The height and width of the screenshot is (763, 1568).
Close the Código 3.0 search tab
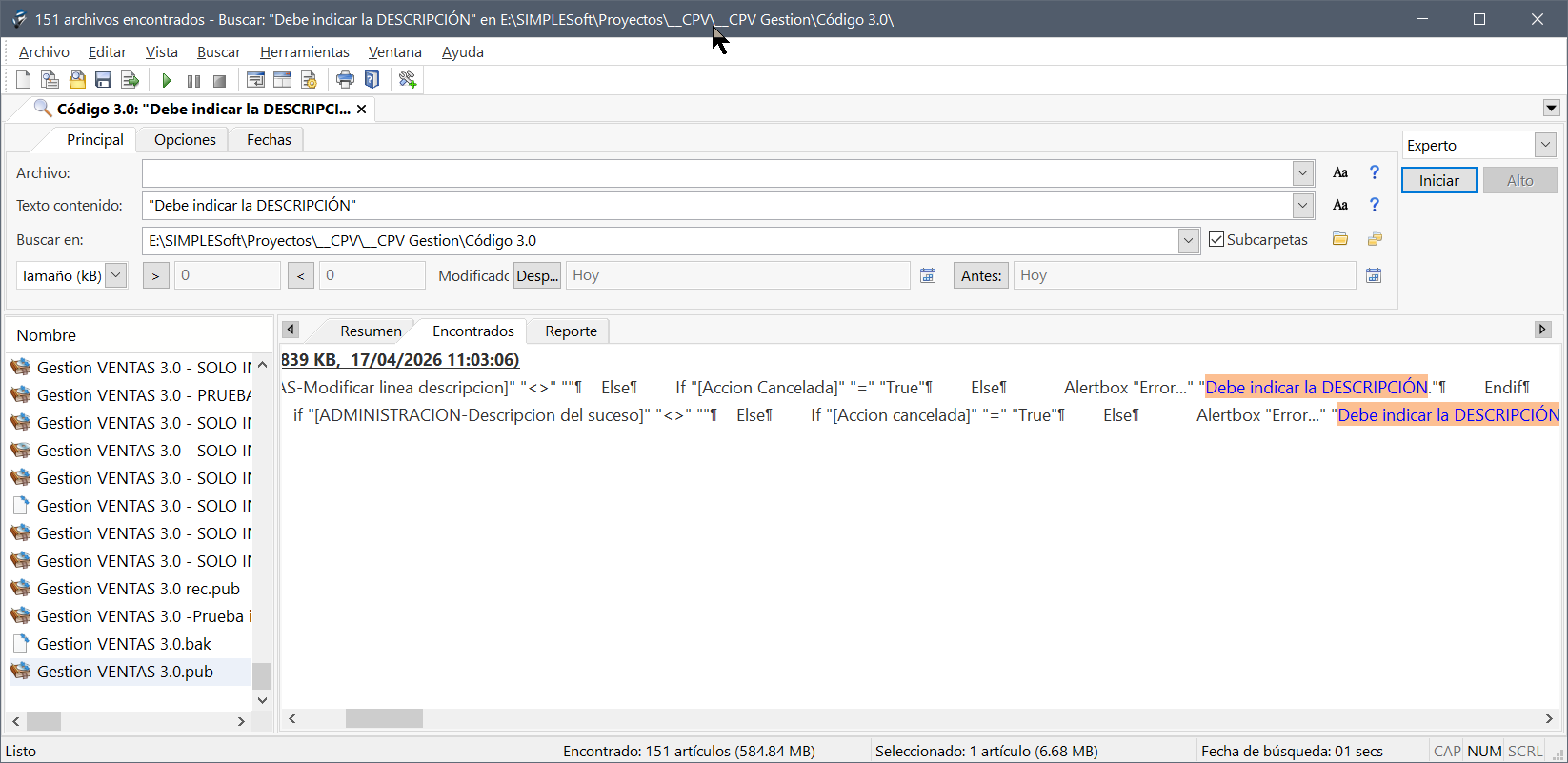pos(362,110)
